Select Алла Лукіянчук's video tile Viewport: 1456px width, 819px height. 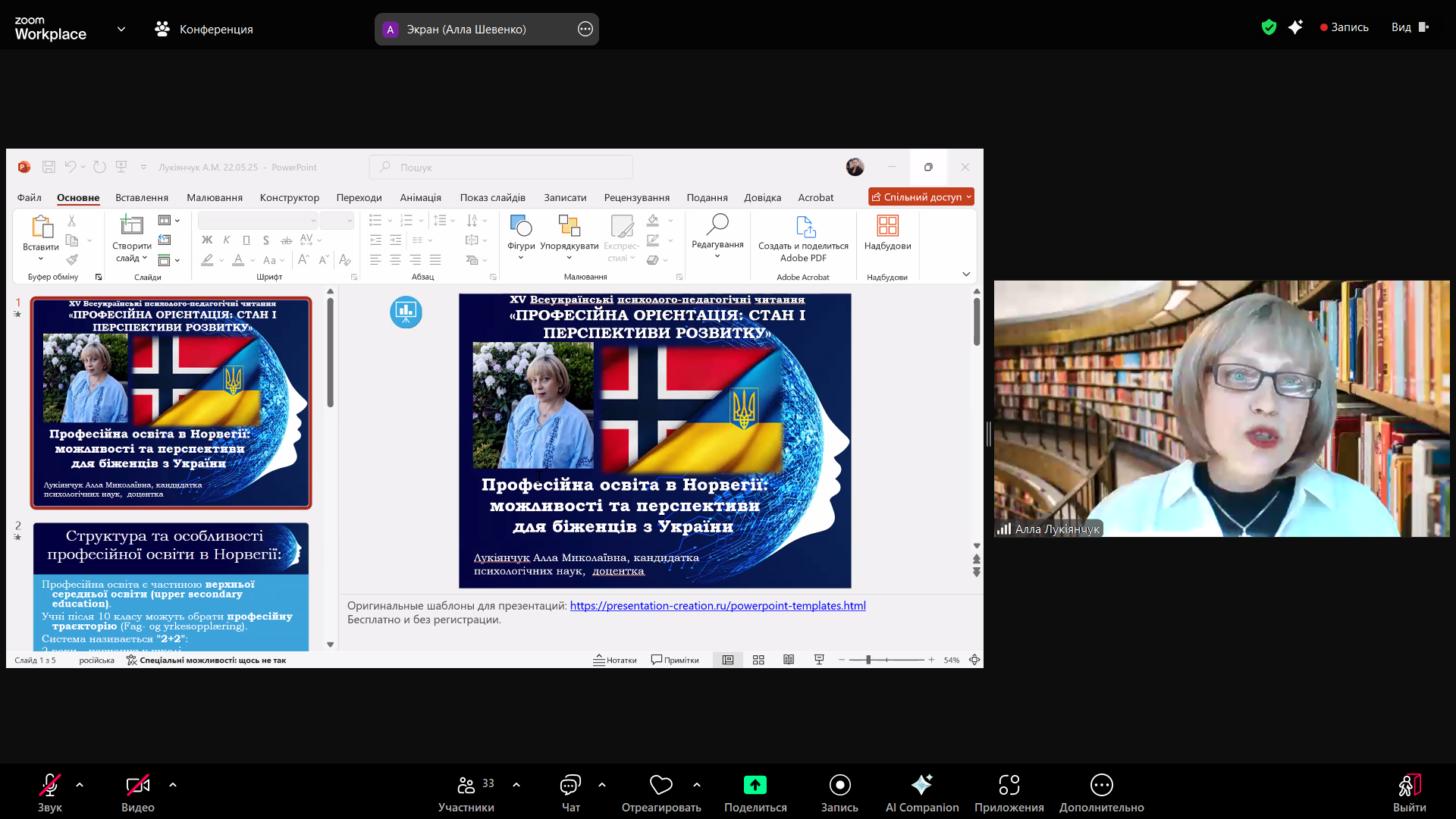(x=1221, y=409)
